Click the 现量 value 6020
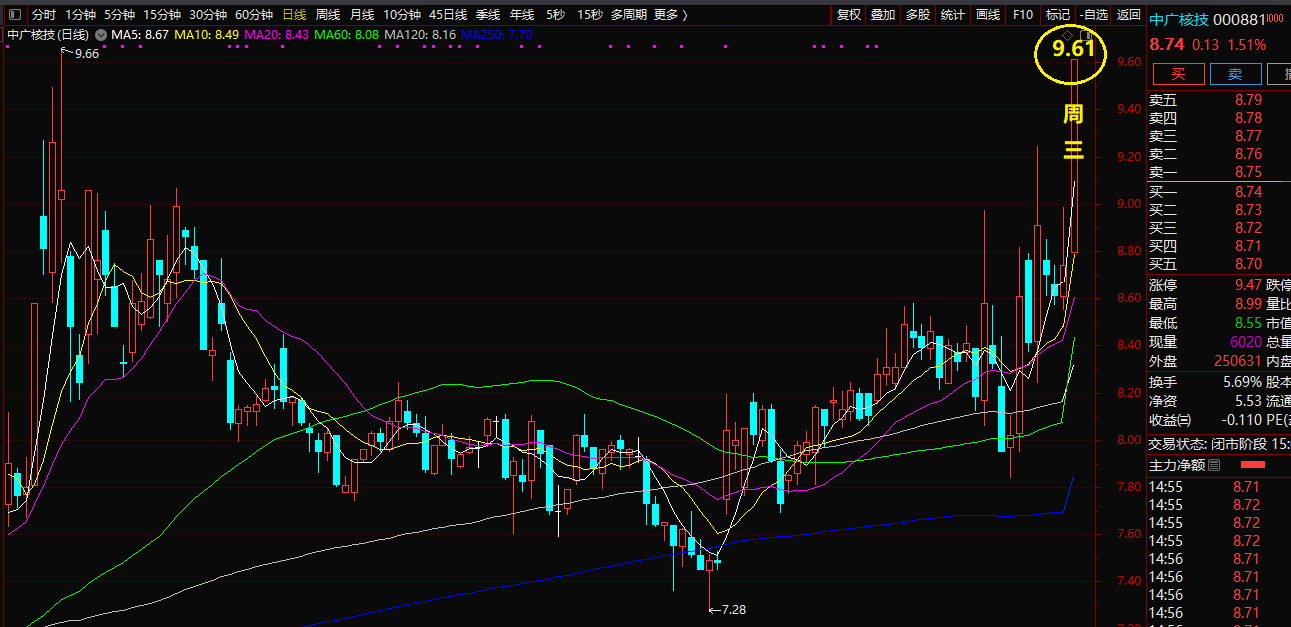Image resolution: width=1291 pixels, height=627 pixels. 1246,342
